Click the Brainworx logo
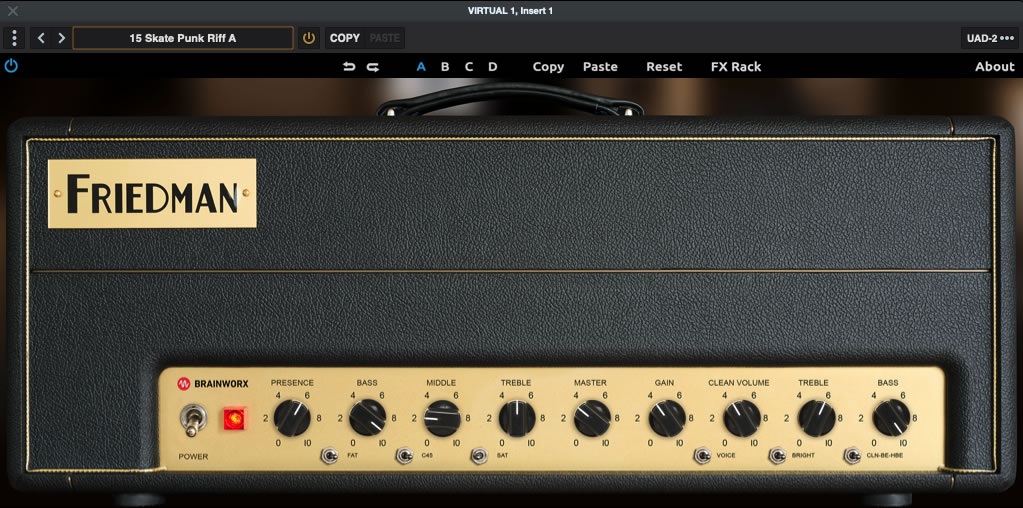The height and width of the screenshot is (508, 1023). coord(213,383)
